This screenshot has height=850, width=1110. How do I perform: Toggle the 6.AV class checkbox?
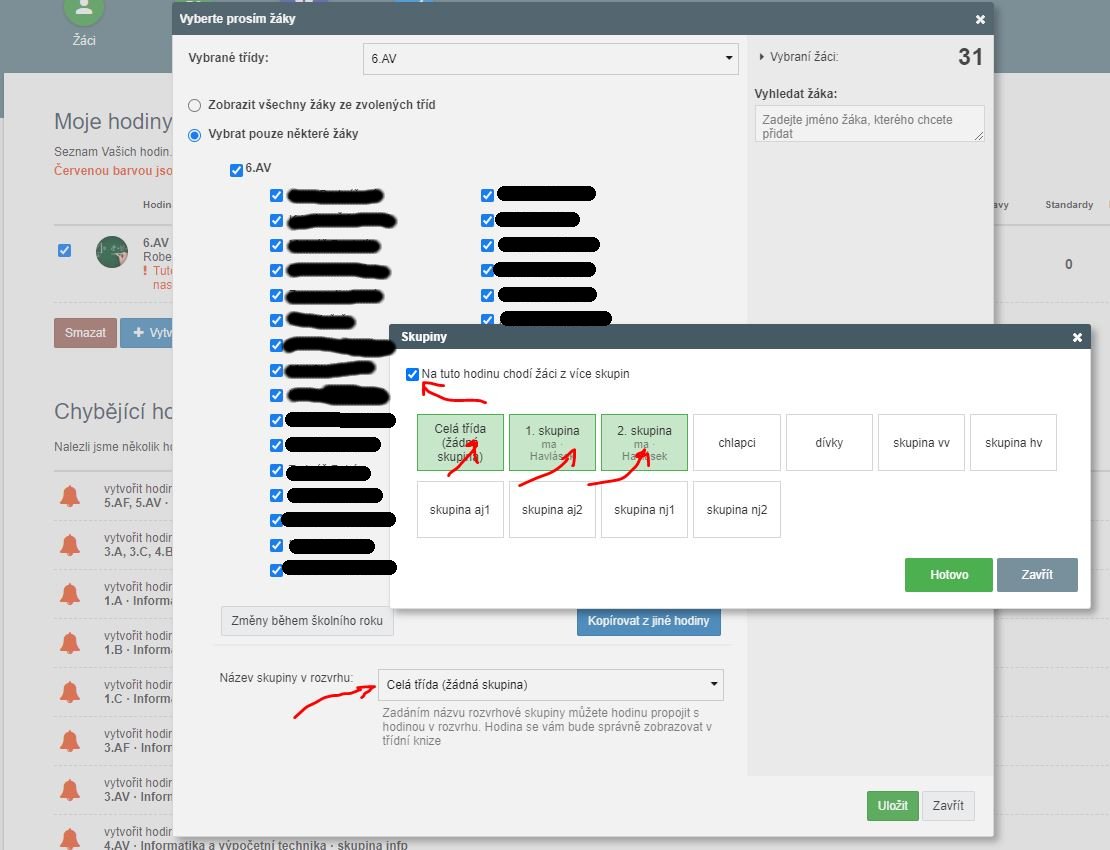pyautogui.click(x=236, y=170)
